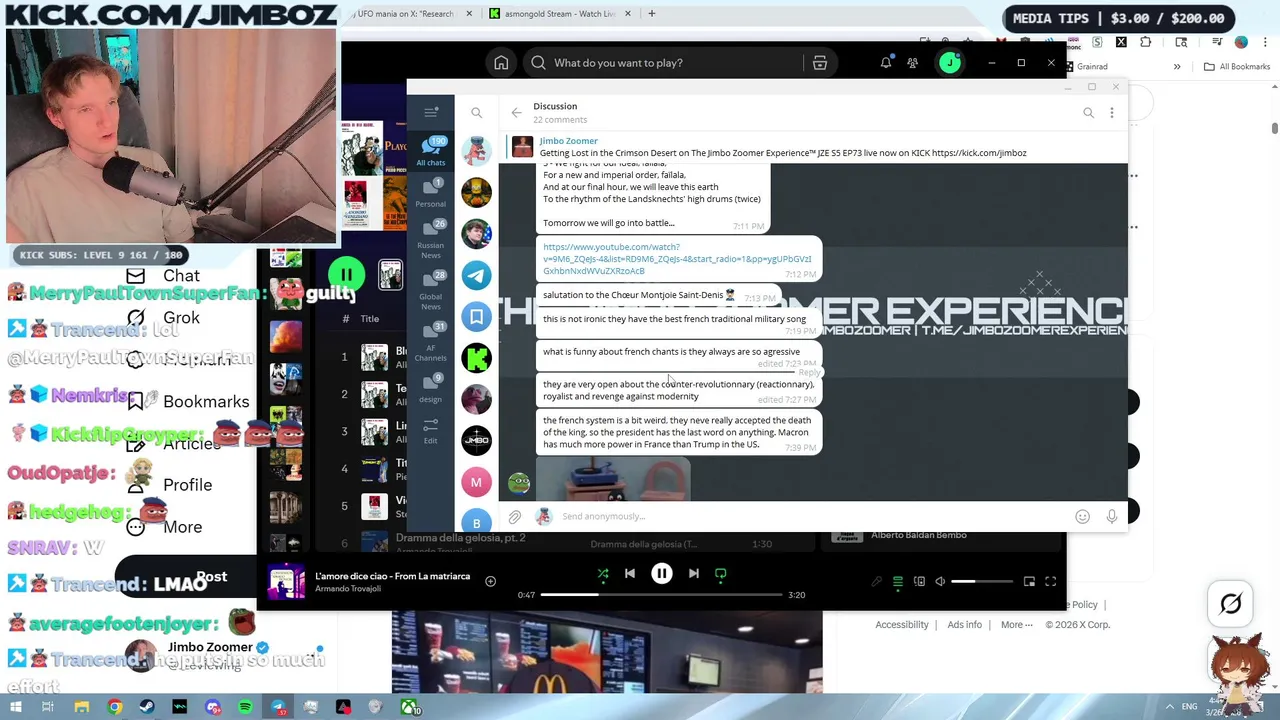Switch to the asmongold Stream browser tab
Image resolution: width=1280 pixels, height=720 pixels.
tap(560, 14)
